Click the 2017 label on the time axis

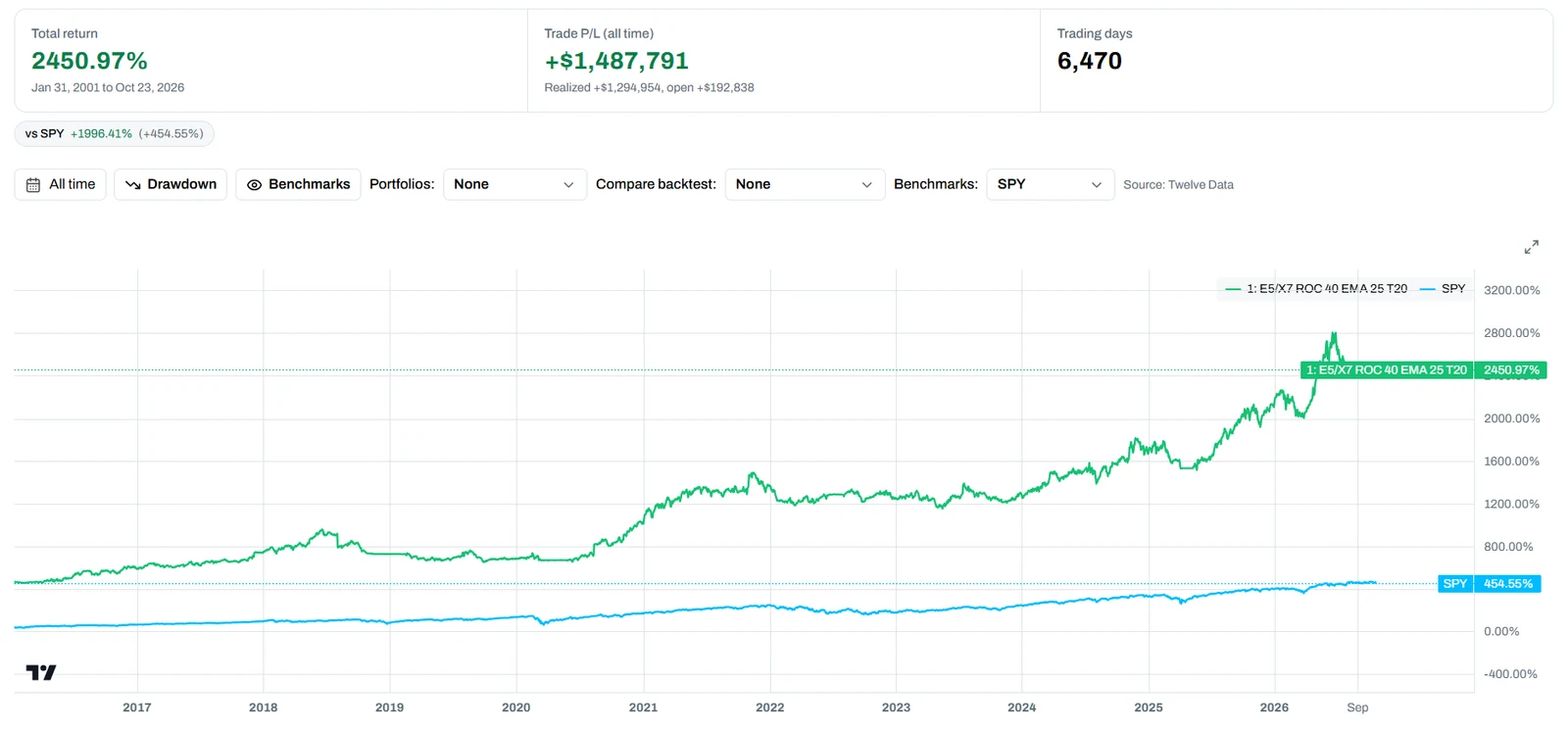[x=137, y=707]
